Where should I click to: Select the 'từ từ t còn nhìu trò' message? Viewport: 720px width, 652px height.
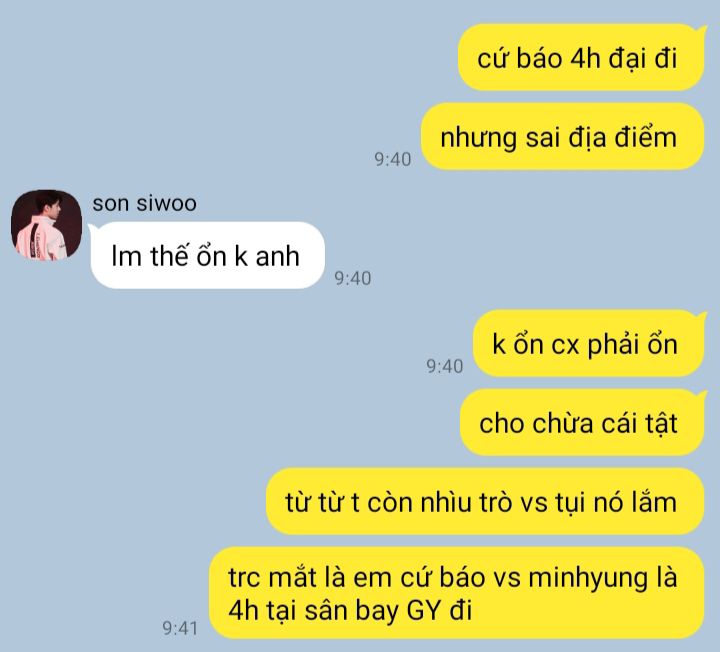coord(485,501)
